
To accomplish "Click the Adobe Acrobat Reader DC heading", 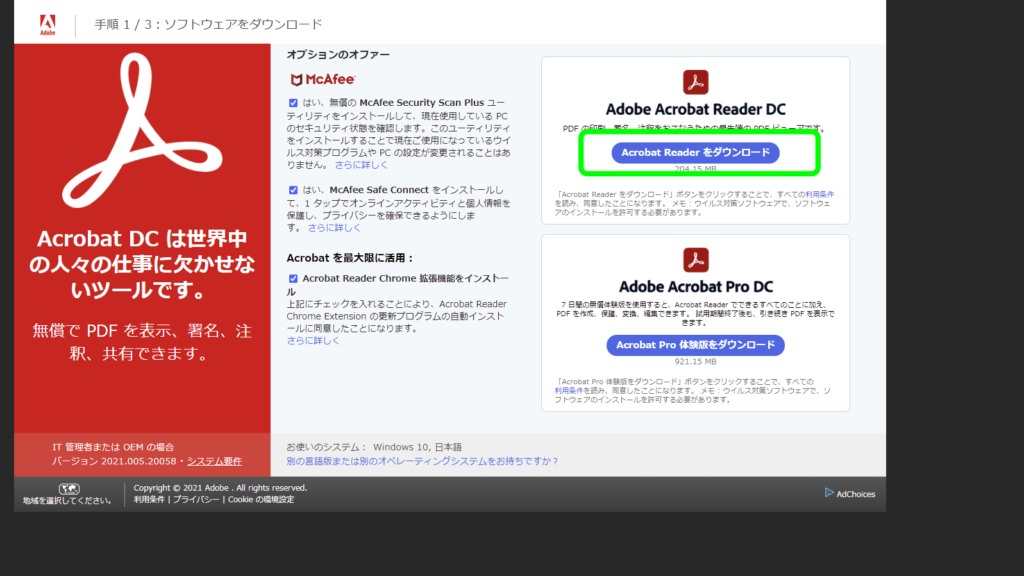I will tap(696, 110).
